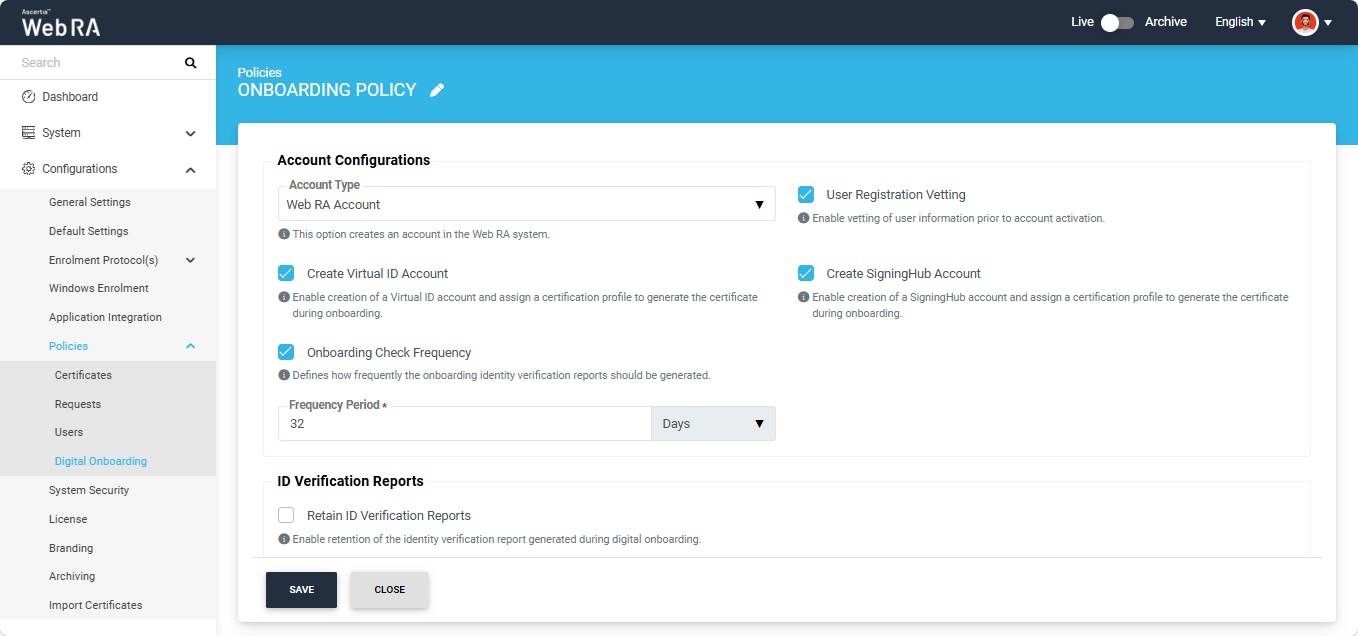This screenshot has width=1358, height=636.
Task: Edit policy name with pencil icon
Action: [x=437, y=90]
